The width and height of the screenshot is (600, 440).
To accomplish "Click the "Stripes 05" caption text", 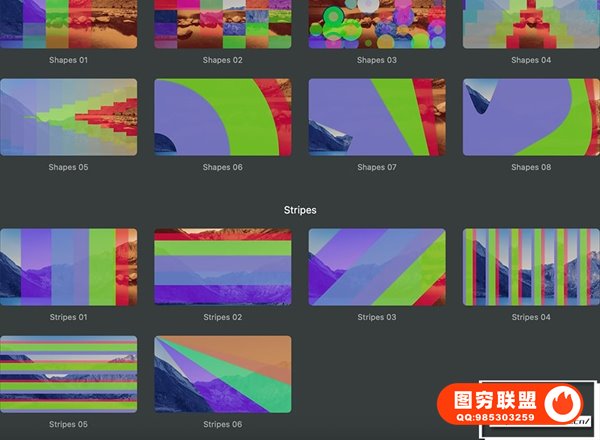I will [69, 425].
